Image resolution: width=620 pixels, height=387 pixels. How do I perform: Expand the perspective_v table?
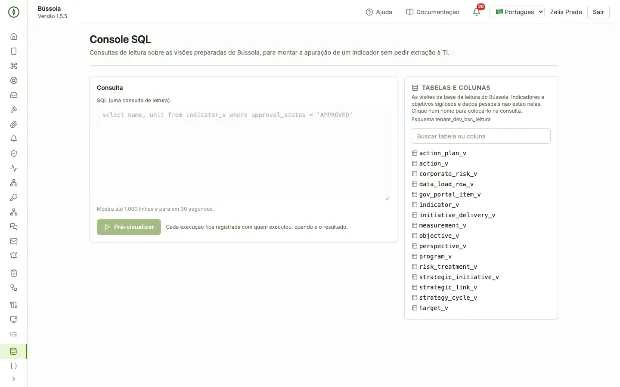tap(439, 246)
